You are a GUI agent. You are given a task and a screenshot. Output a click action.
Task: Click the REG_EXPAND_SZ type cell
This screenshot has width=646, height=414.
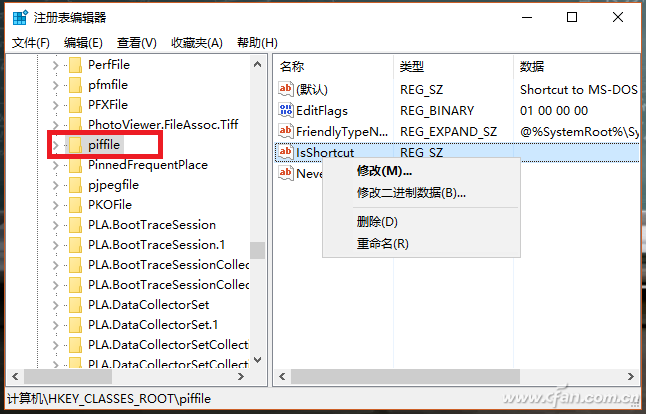[449, 131]
